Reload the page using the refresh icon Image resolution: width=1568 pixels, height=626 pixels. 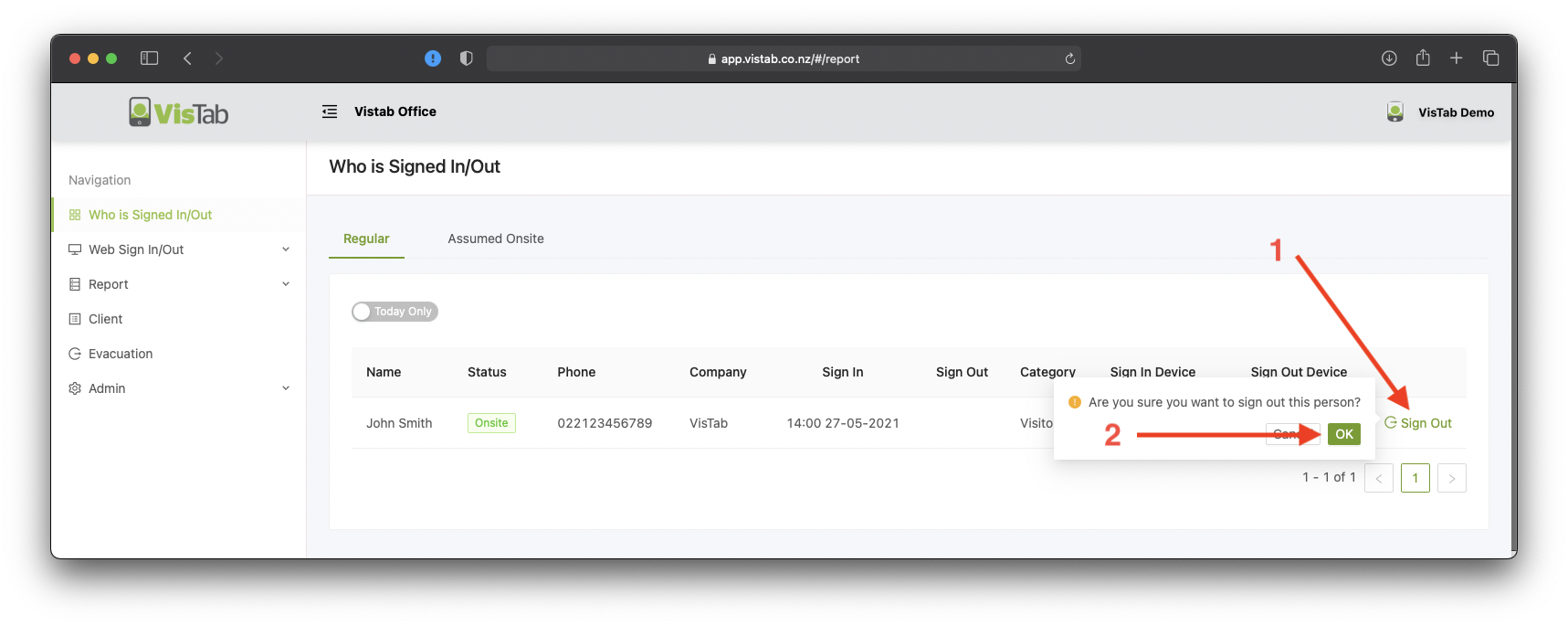coord(1069,58)
